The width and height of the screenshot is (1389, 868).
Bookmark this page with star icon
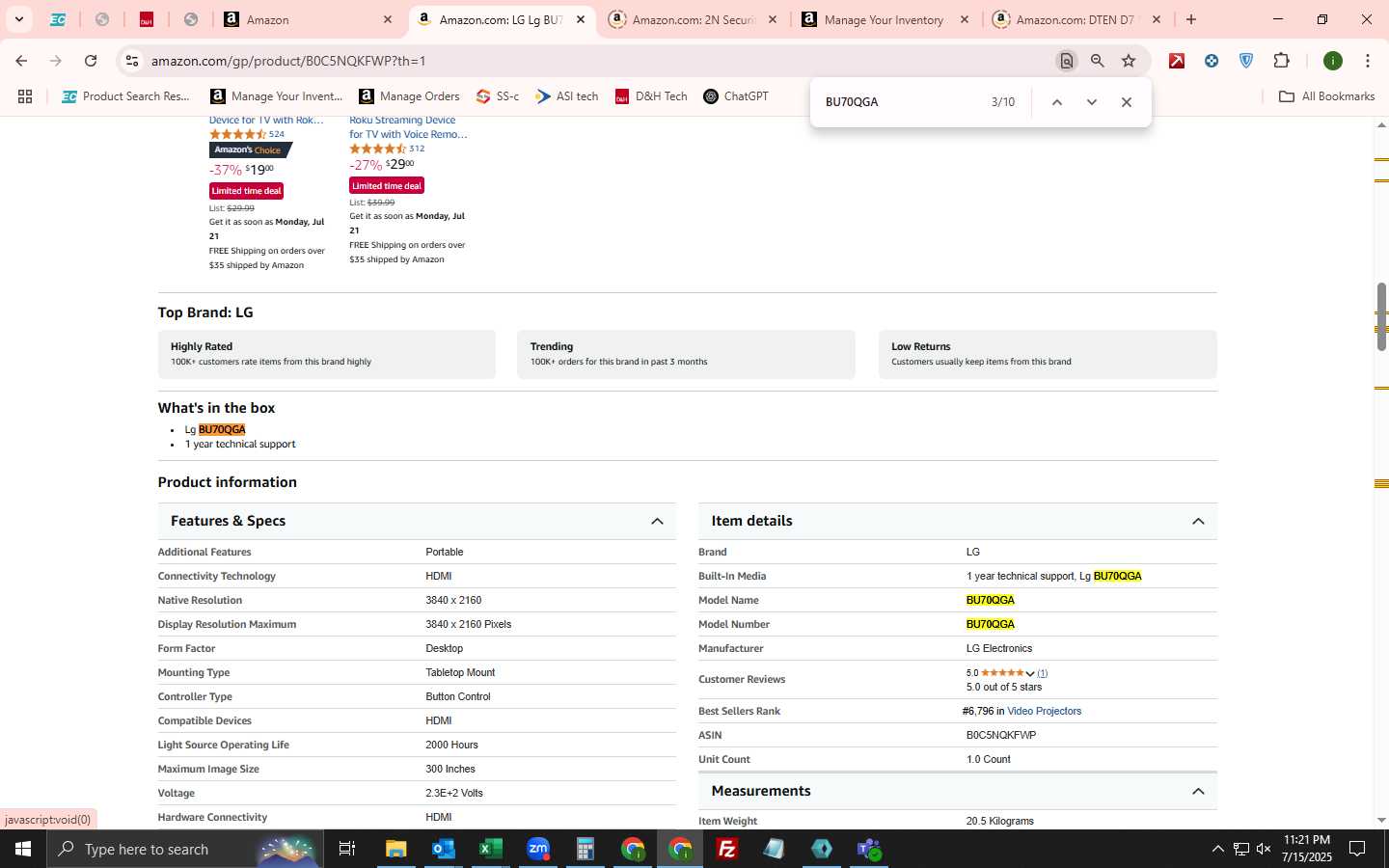click(1129, 61)
